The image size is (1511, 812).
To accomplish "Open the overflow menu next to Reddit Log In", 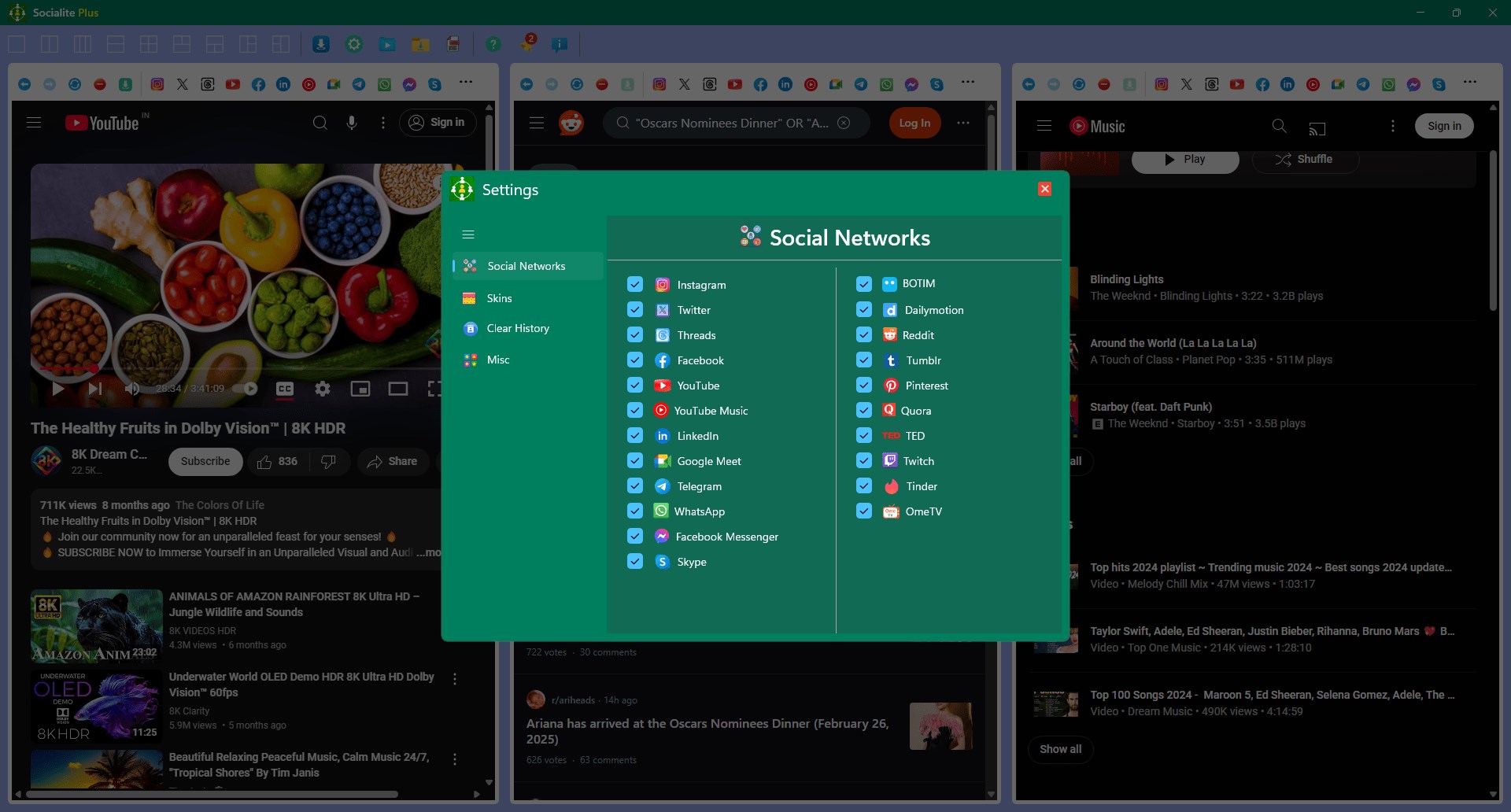I will (963, 123).
